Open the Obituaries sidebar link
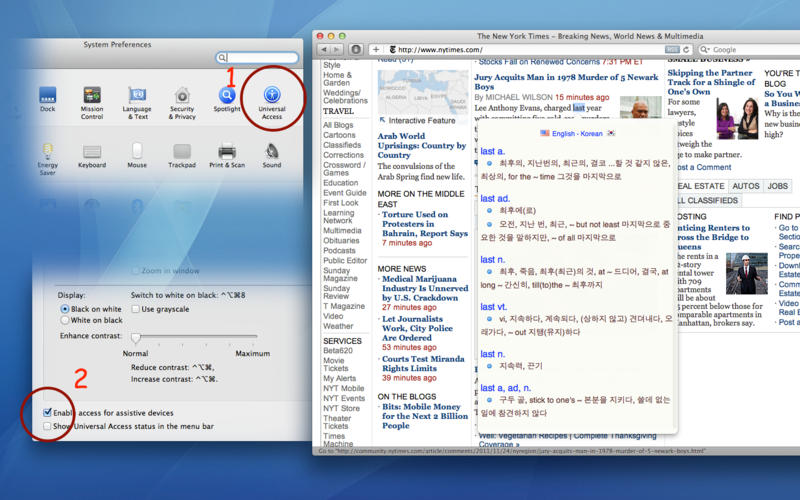800x500 pixels. (x=341, y=240)
